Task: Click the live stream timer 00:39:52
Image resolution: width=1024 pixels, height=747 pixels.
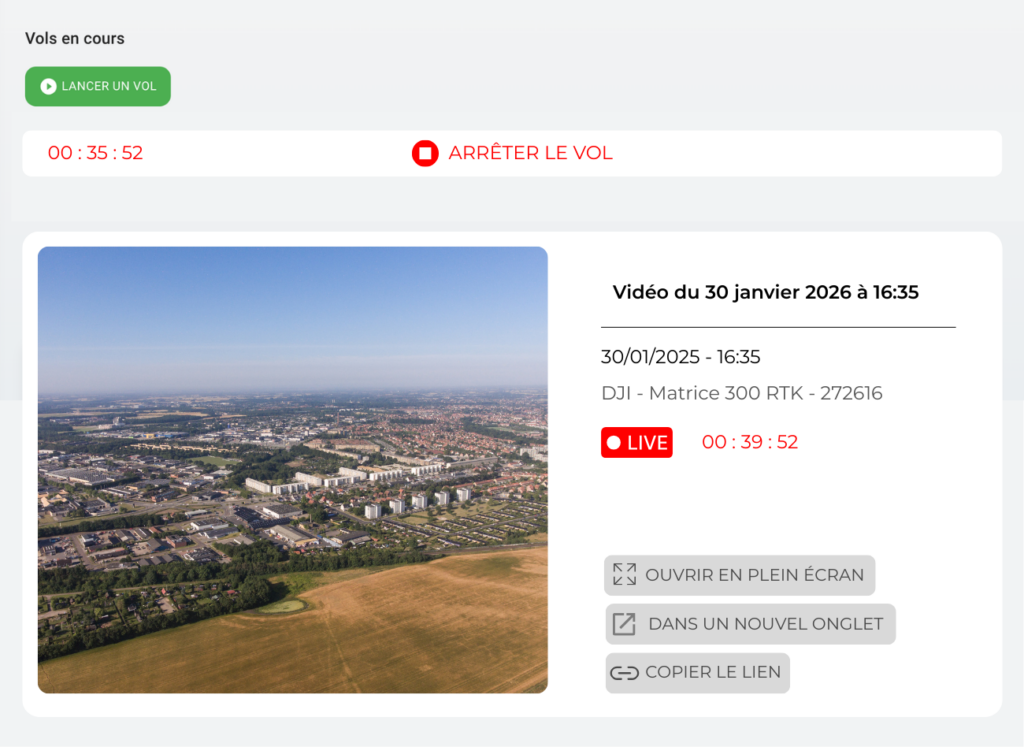Action: (x=749, y=442)
